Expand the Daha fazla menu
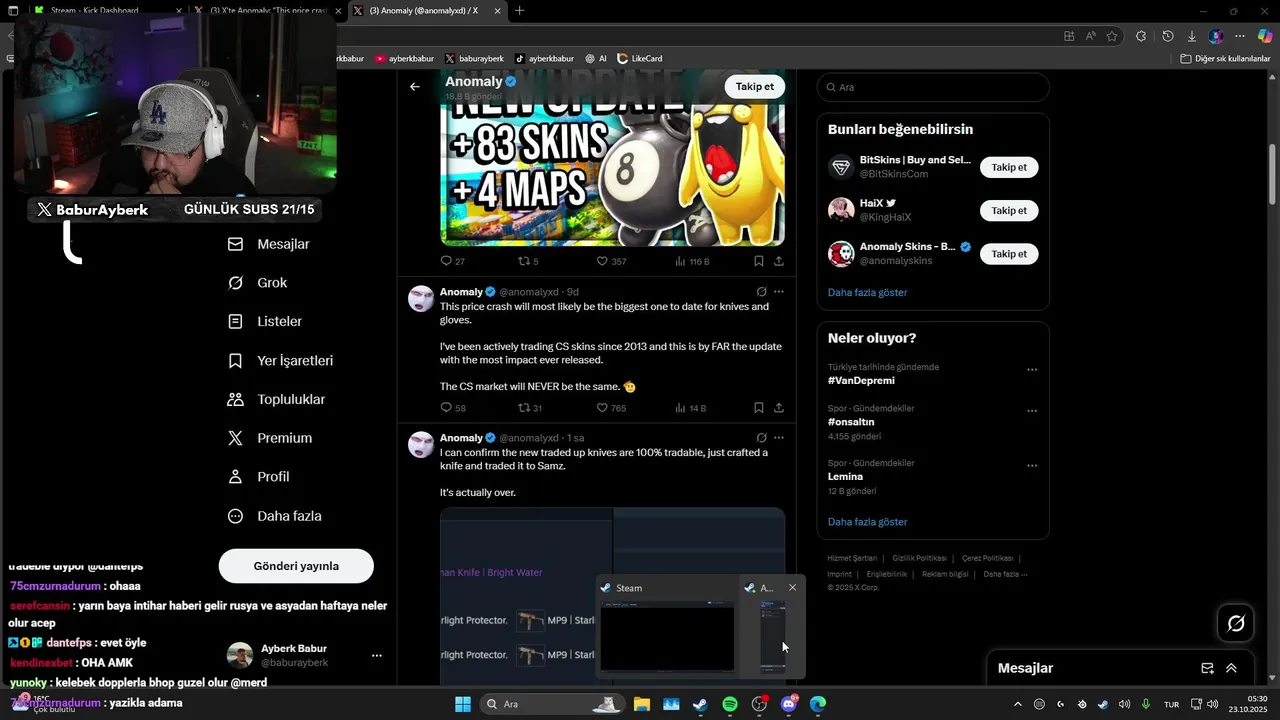 (275, 516)
